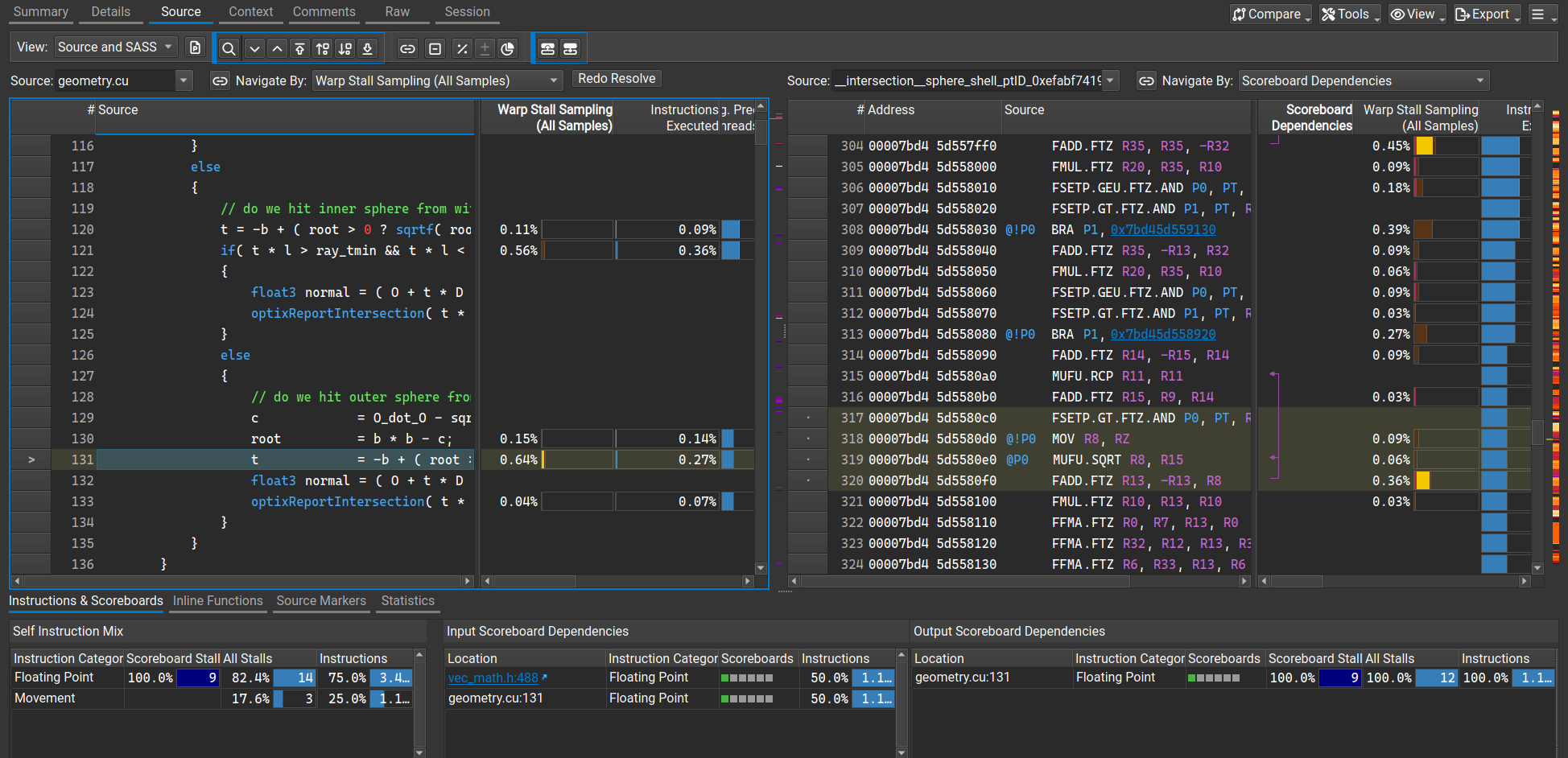Click the yellow stall bar for SASS row 304
Screen dimensions: 1568x758
tap(1424, 146)
